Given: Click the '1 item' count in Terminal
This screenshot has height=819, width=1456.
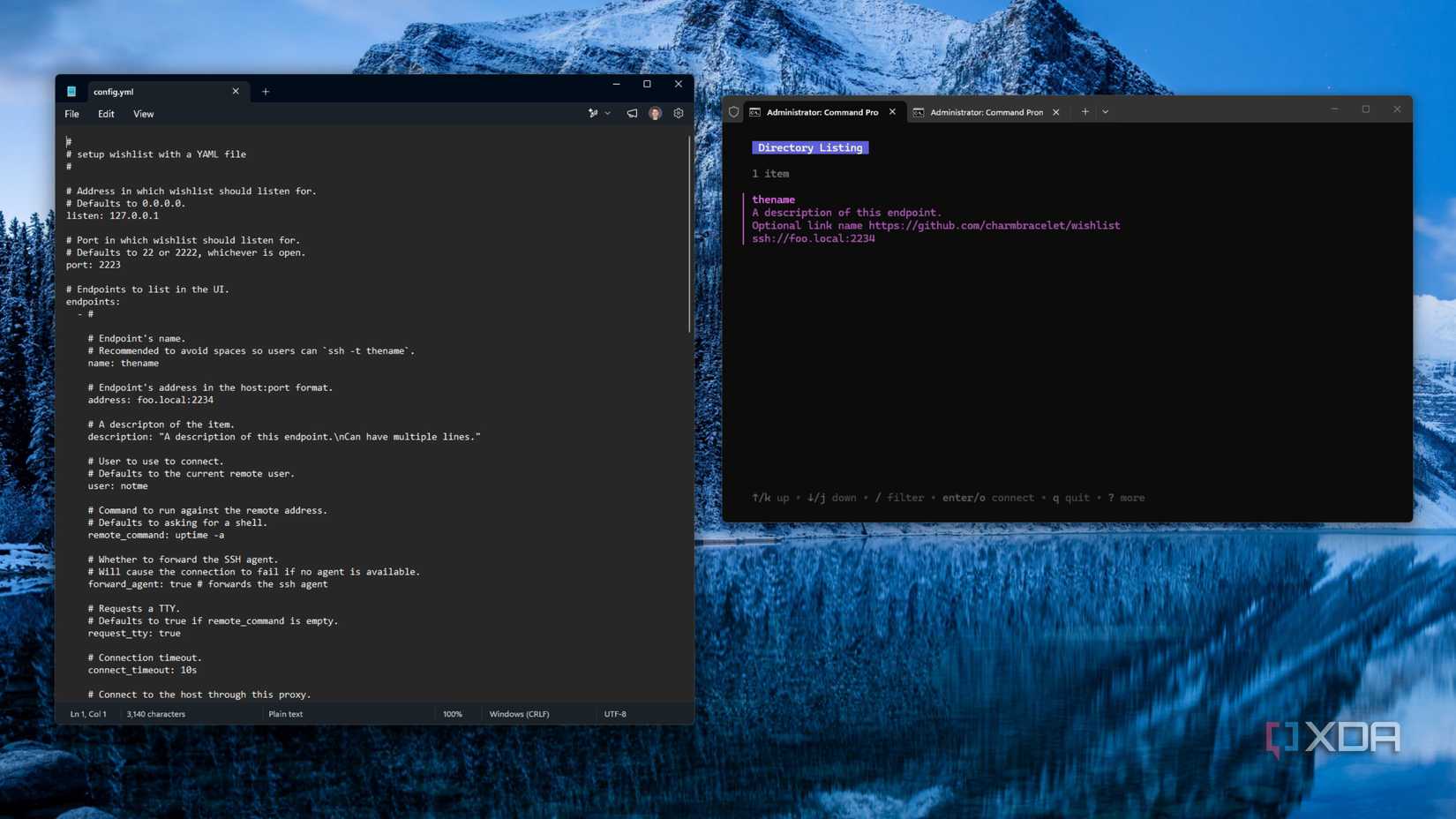Looking at the screenshot, I should click(x=770, y=174).
